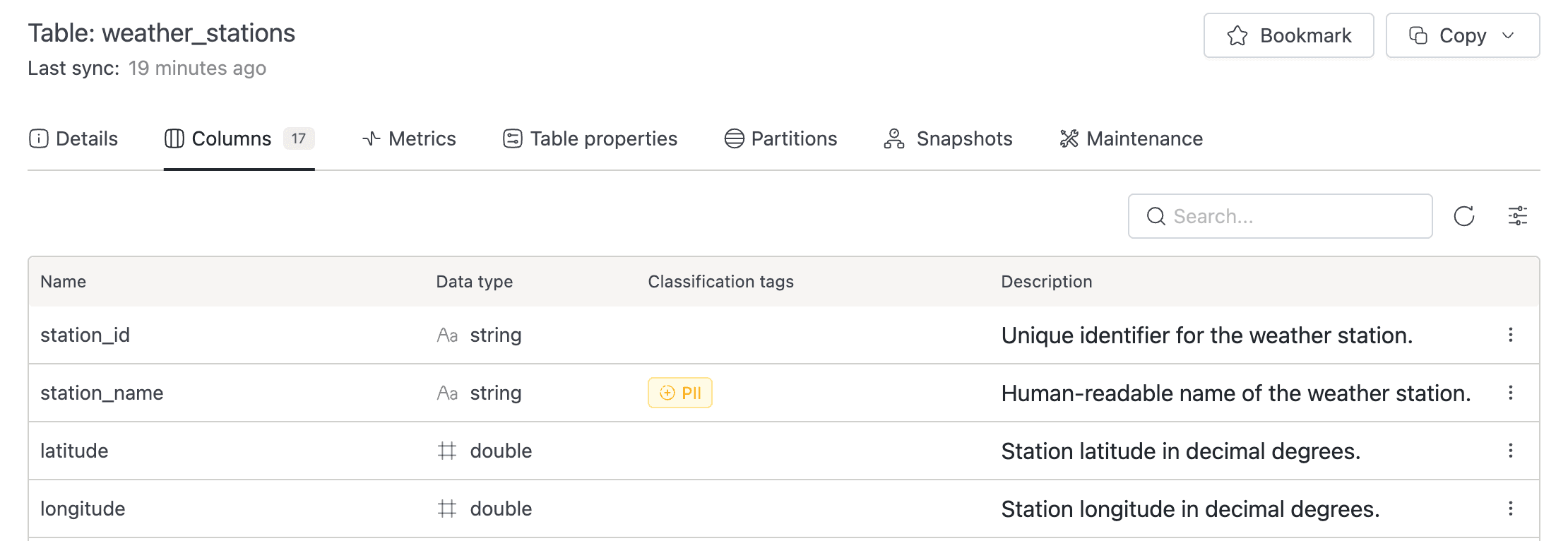Image resolution: width=1568 pixels, height=541 pixels.
Task: Open row options for station_name
Action: coord(1510,393)
